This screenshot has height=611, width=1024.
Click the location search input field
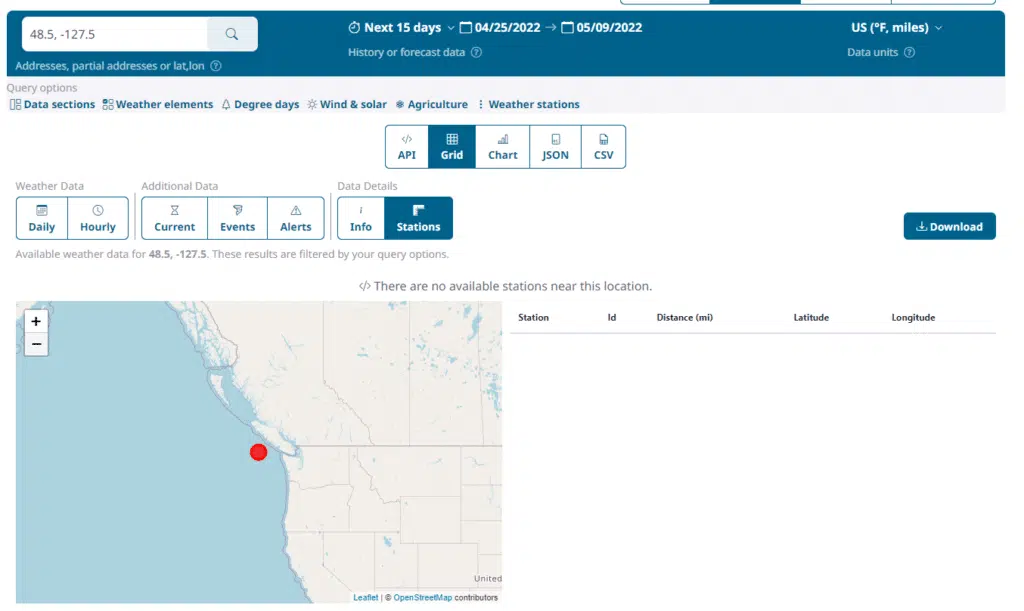[115, 34]
